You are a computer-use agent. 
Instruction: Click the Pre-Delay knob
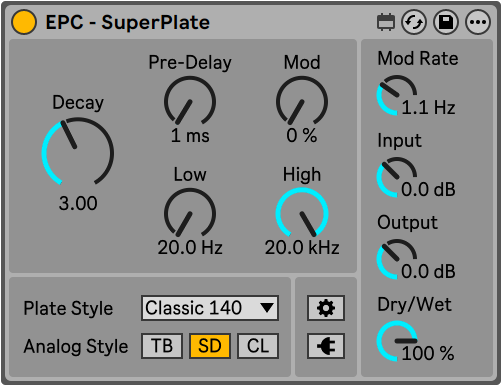[190, 101]
